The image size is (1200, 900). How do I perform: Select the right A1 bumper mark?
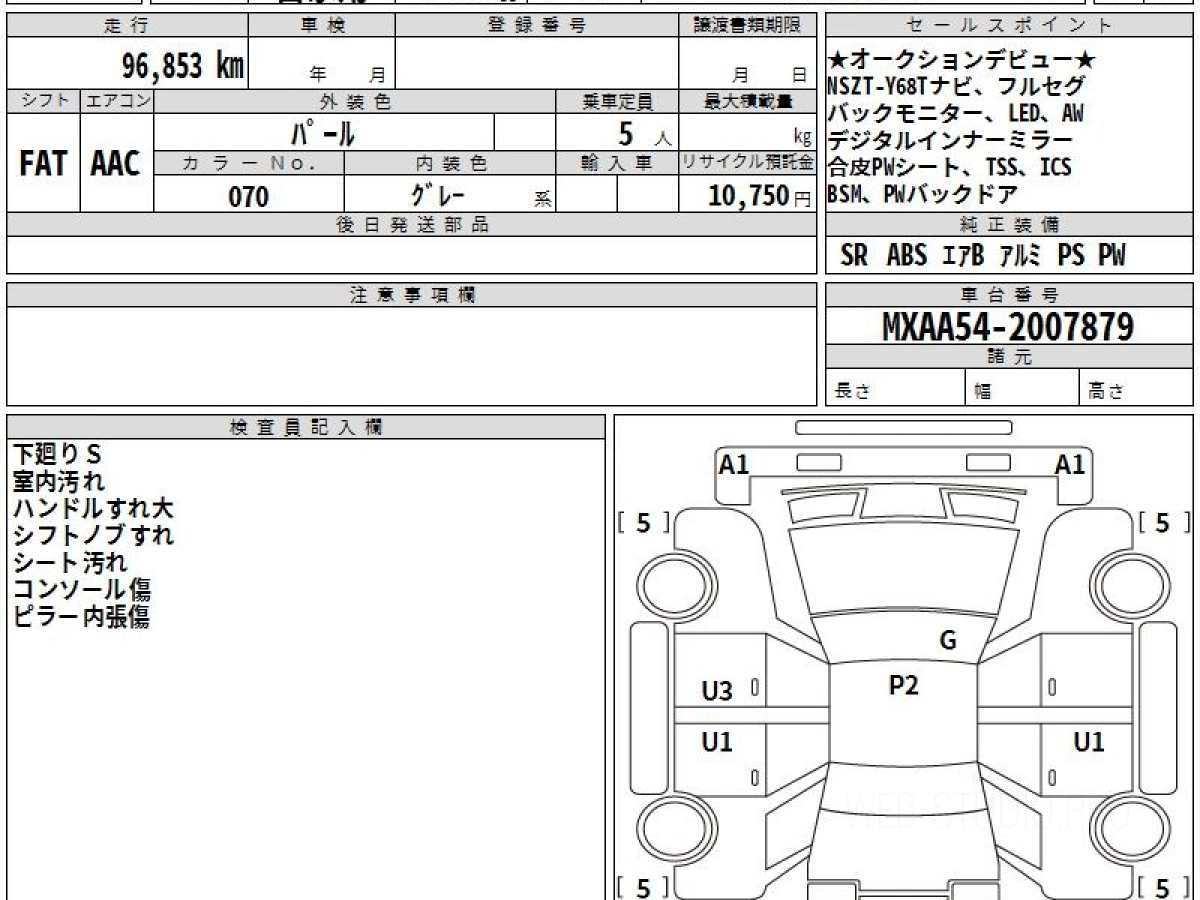pos(1070,464)
